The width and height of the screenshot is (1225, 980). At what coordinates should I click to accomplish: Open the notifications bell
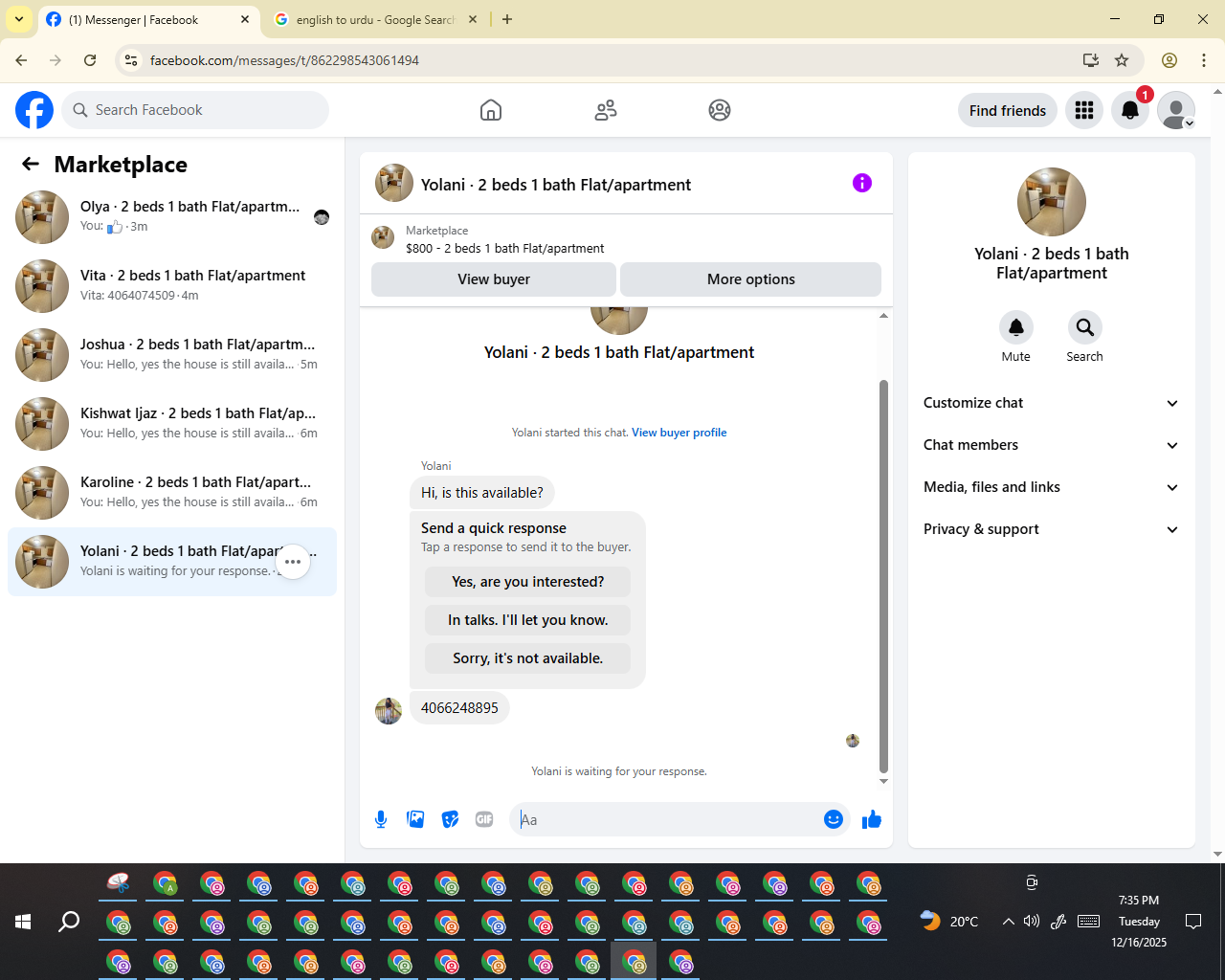pyautogui.click(x=1130, y=110)
